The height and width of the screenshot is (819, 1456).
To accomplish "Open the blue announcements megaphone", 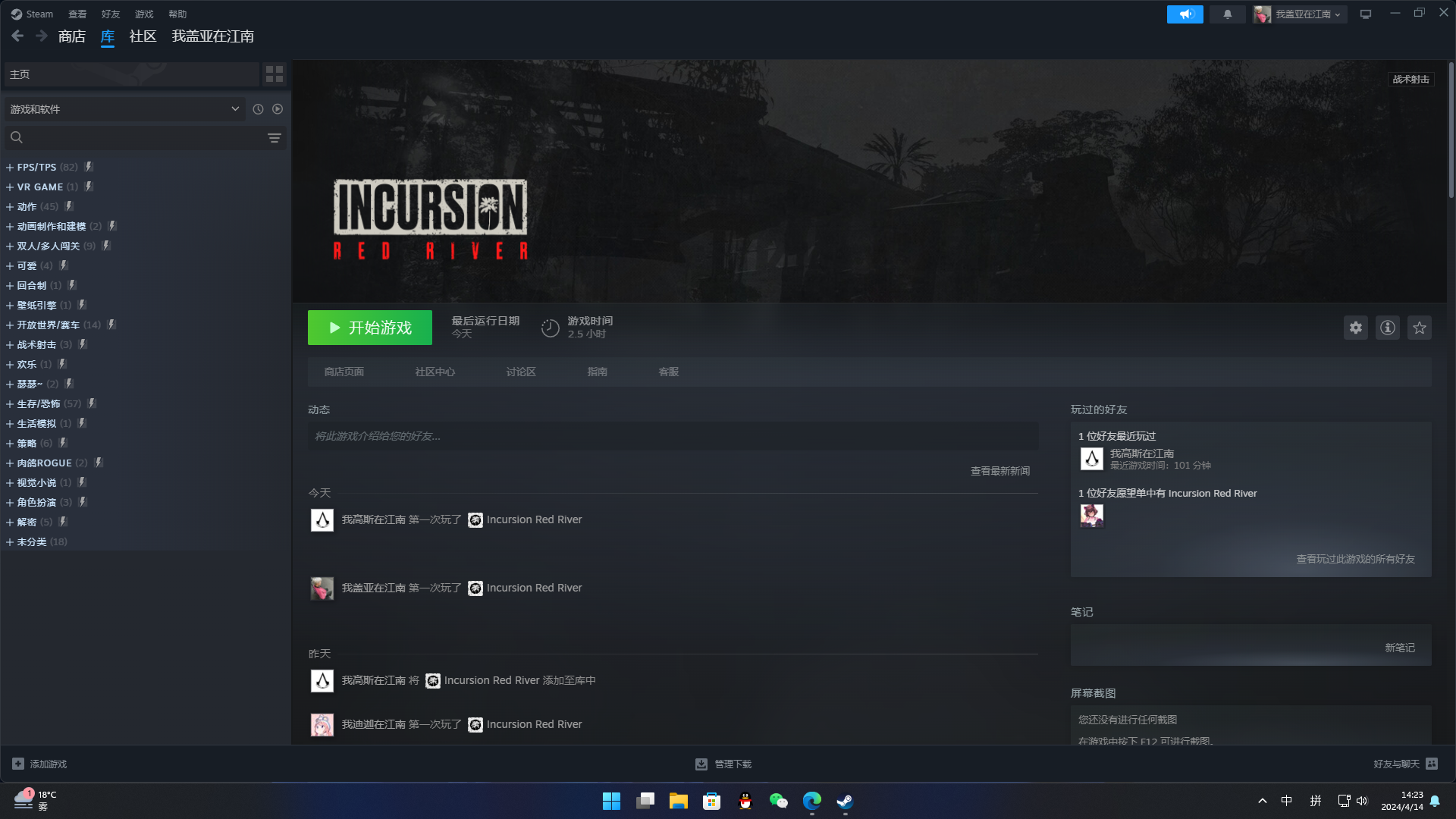I will pyautogui.click(x=1185, y=14).
